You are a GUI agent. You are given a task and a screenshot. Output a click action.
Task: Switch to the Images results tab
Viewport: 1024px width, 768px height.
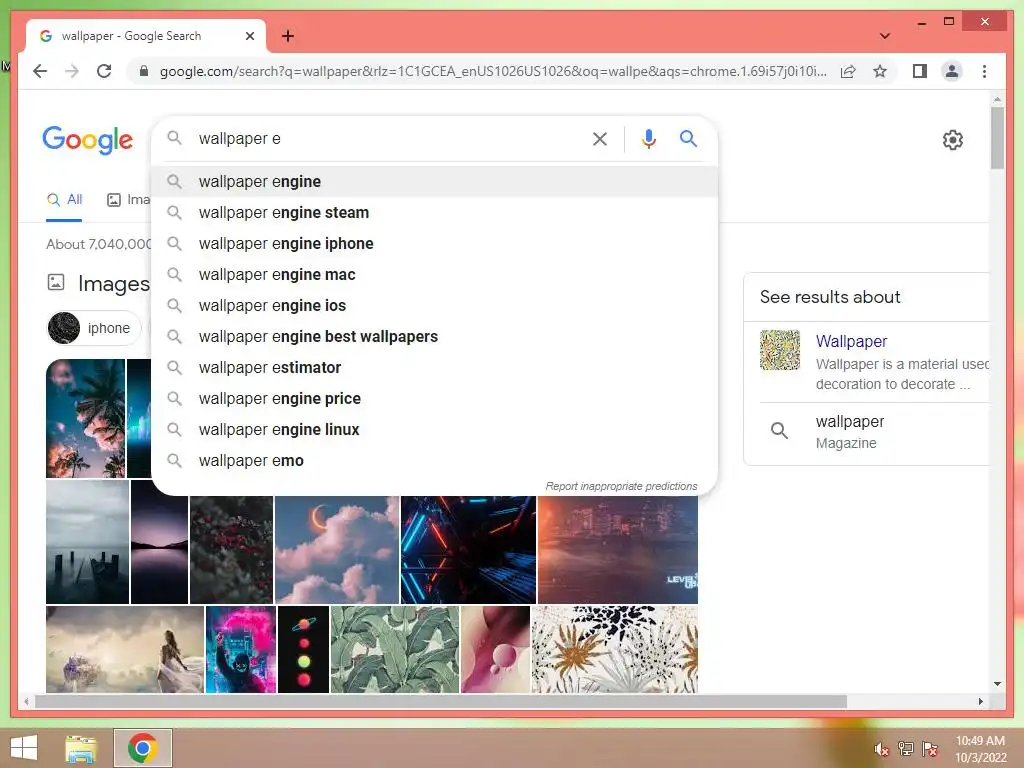point(129,199)
